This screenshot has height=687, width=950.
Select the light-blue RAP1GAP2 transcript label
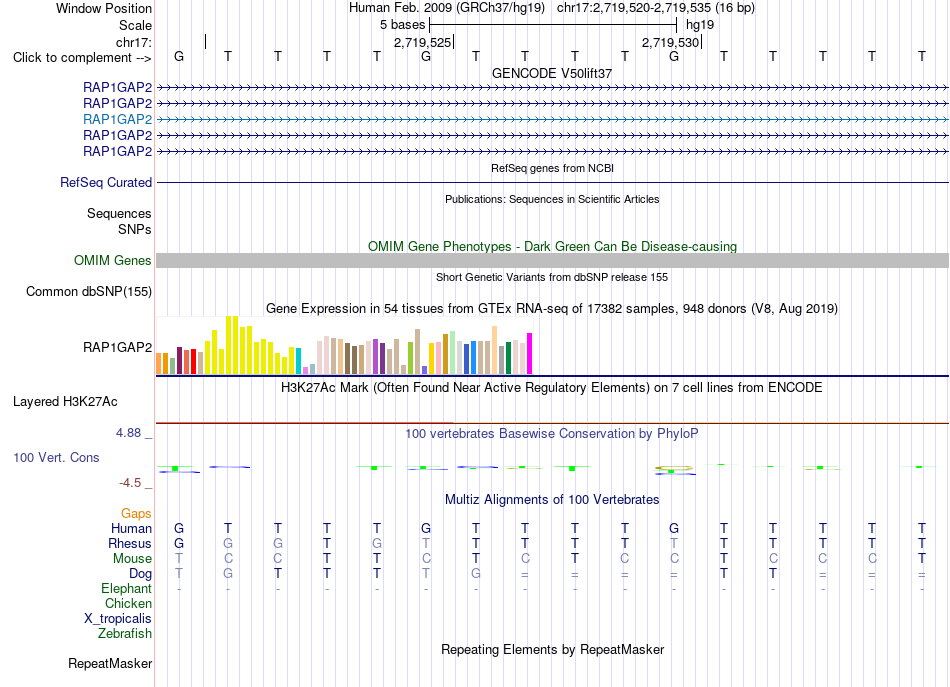tap(118, 119)
